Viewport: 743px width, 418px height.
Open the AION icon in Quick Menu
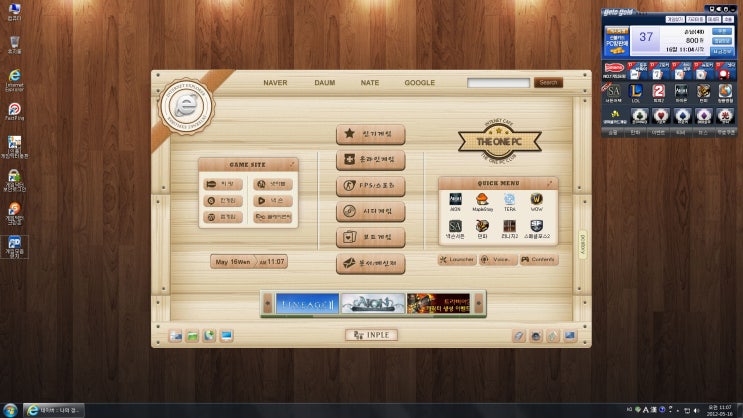[455, 199]
